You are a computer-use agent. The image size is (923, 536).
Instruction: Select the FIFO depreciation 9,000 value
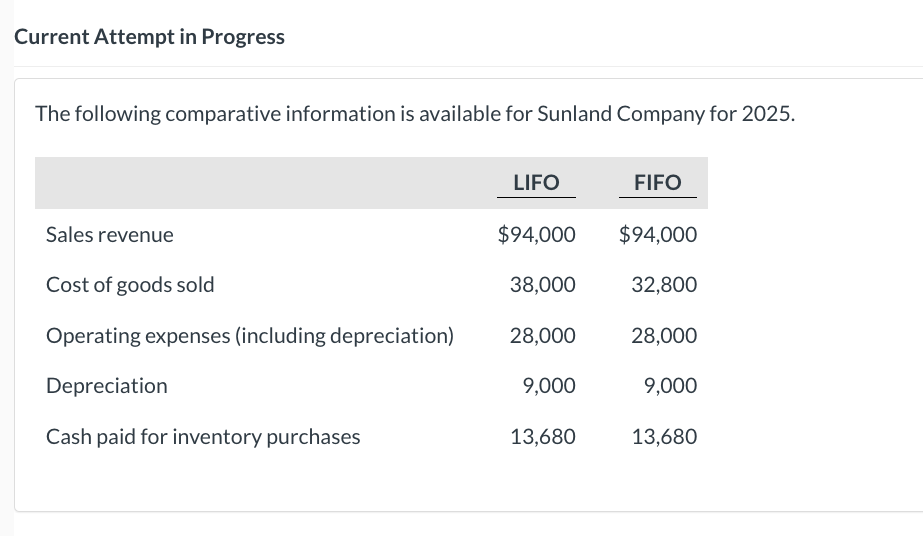tap(670, 386)
